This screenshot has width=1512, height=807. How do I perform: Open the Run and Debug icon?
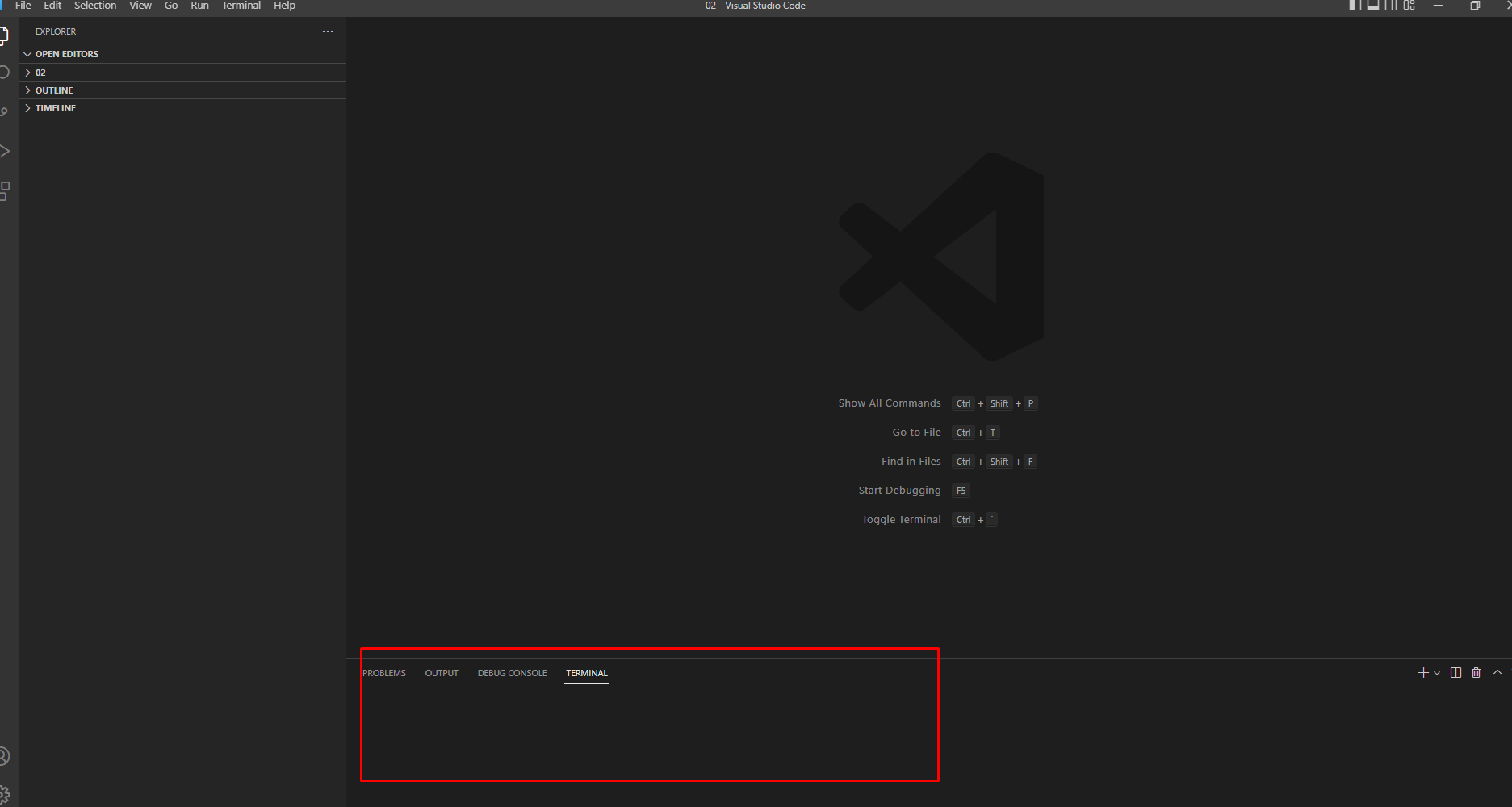pyautogui.click(x=3, y=150)
